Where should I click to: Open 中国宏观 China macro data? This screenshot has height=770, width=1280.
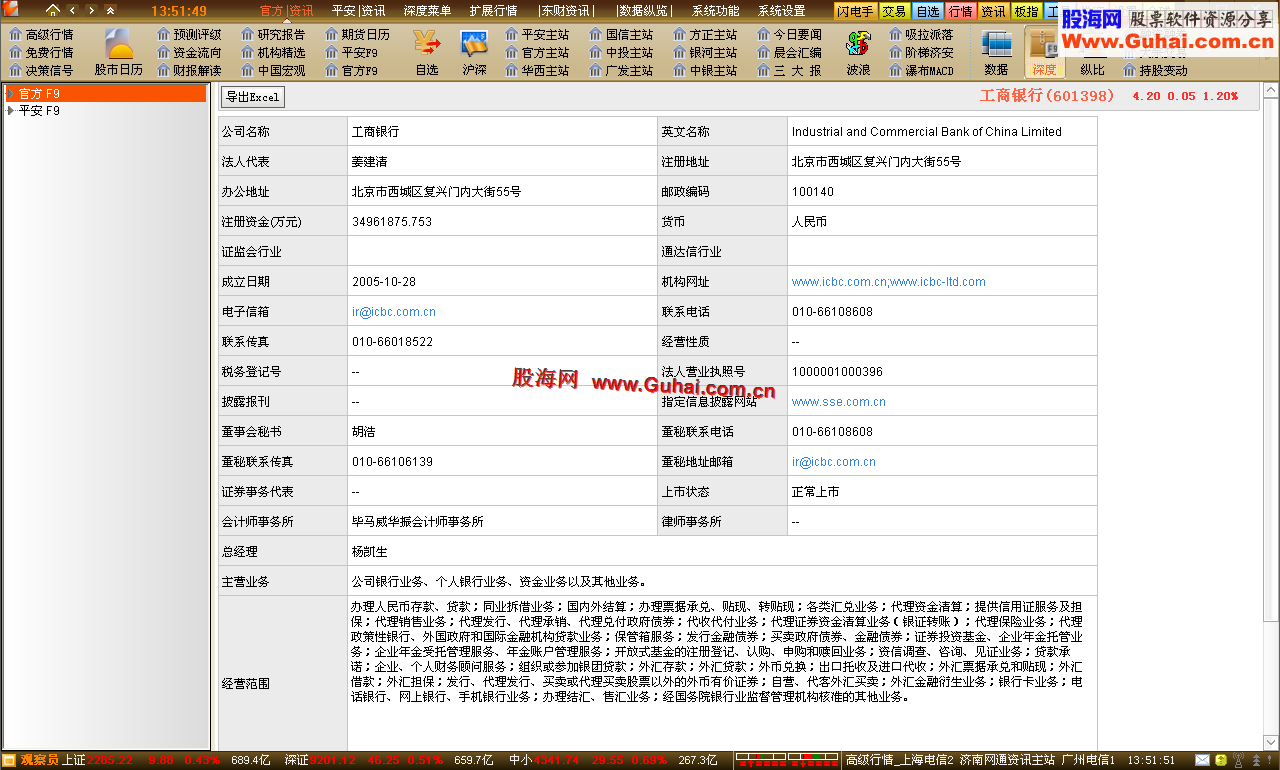point(273,70)
